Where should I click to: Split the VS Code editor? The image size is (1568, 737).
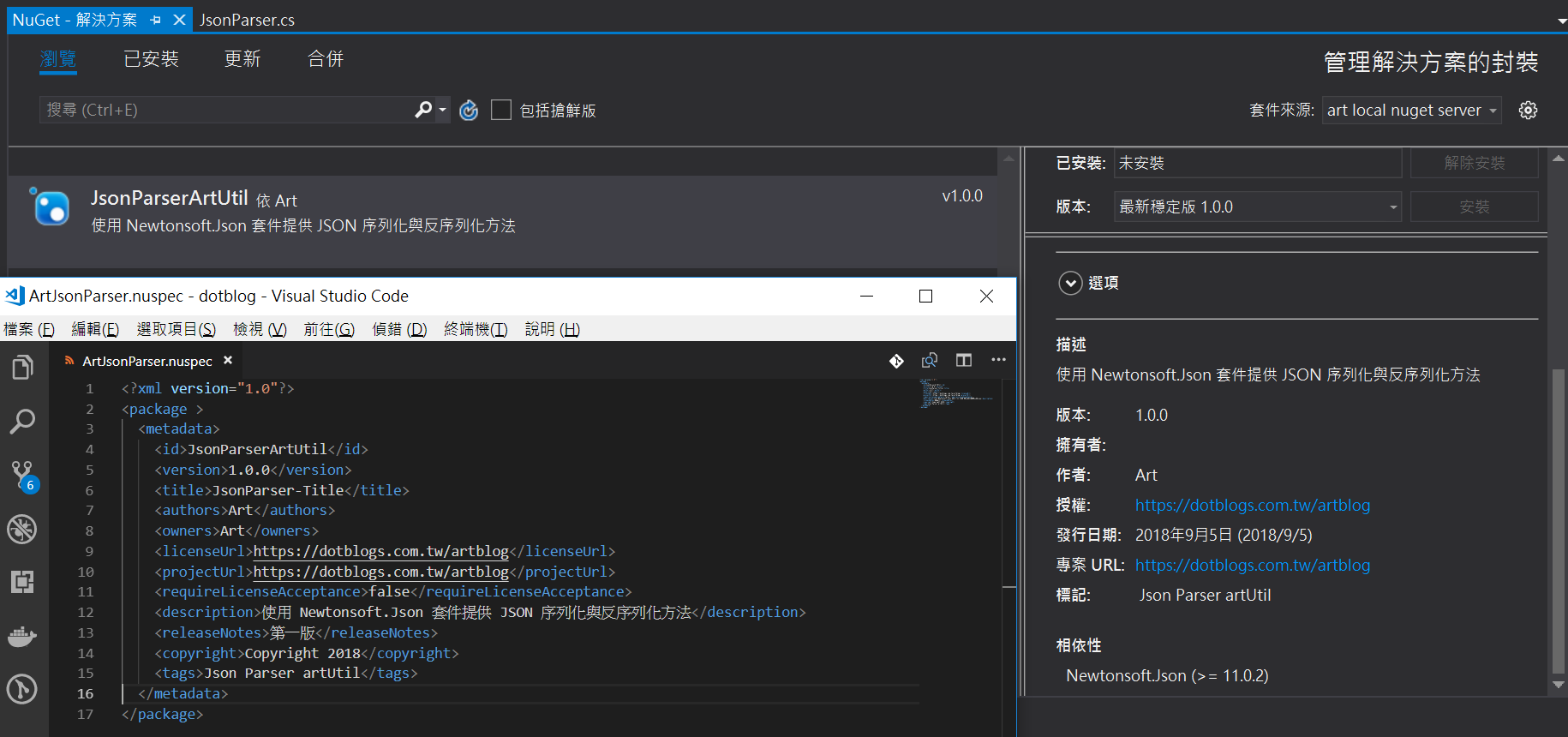pos(964,360)
